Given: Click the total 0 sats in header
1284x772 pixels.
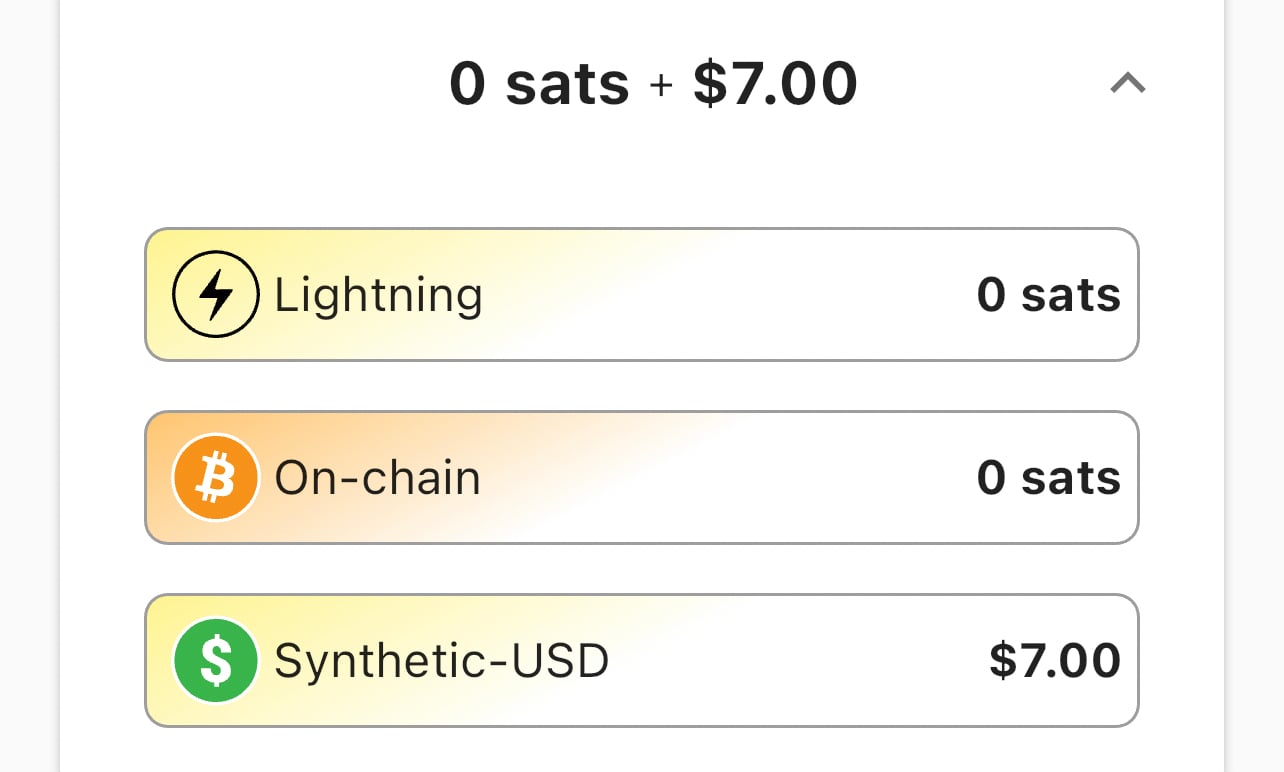Looking at the screenshot, I should (x=539, y=84).
